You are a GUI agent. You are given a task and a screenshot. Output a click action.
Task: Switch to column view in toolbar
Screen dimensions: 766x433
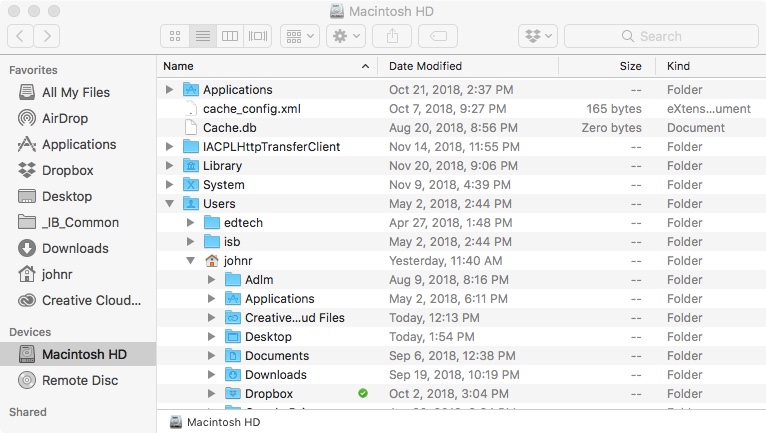[x=230, y=36]
